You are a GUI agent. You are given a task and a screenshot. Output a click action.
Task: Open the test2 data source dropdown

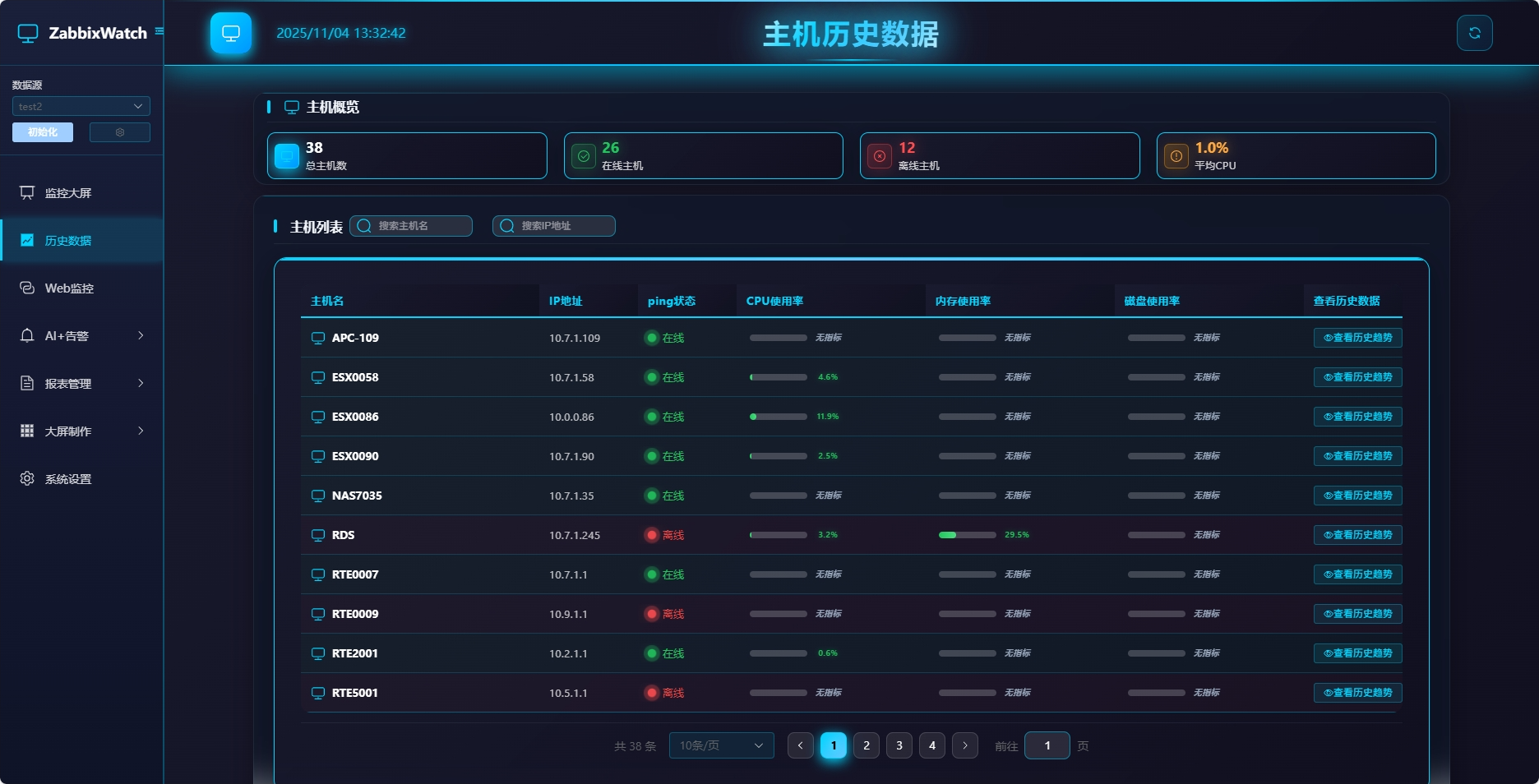click(x=81, y=106)
